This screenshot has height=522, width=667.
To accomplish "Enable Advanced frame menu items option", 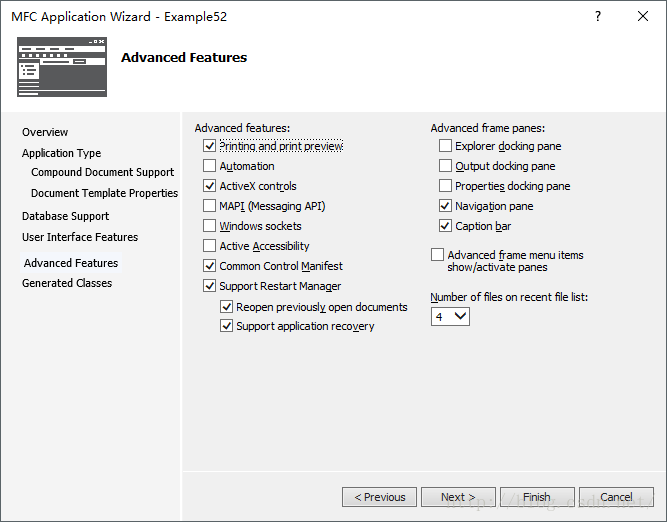I will pyautogui.click(x=437, y=254).
